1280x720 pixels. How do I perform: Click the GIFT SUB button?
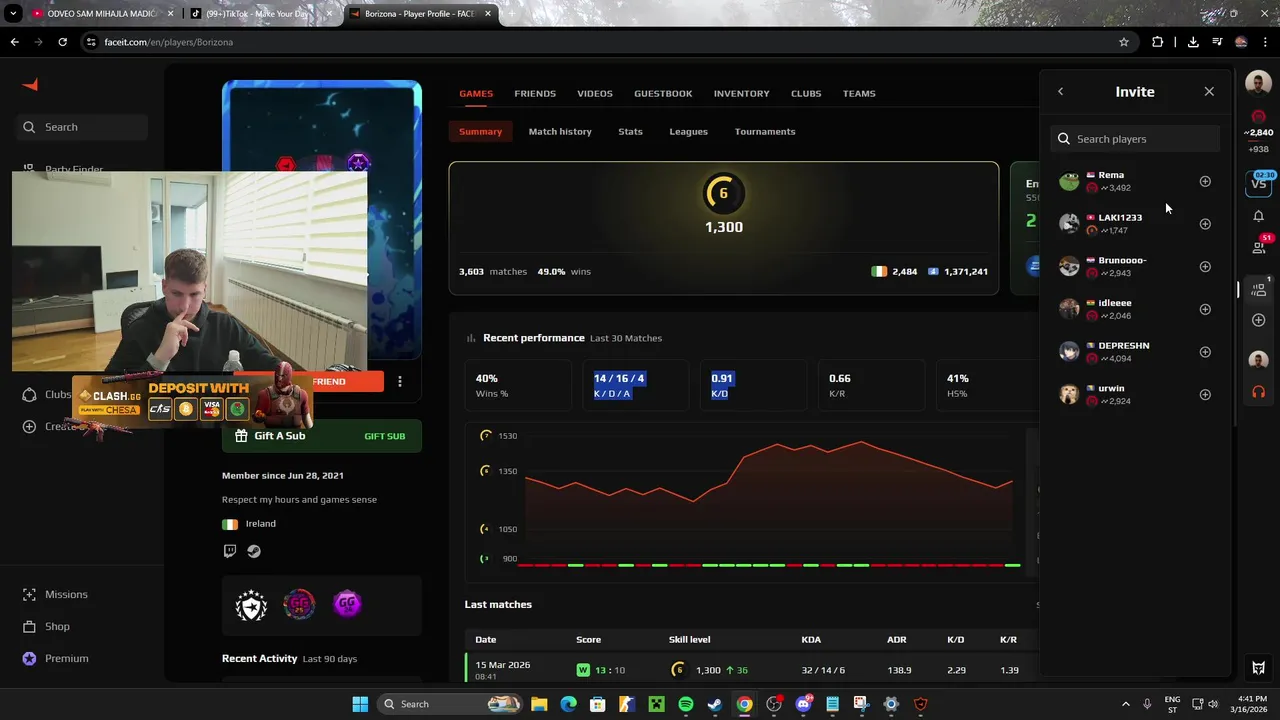385,436
